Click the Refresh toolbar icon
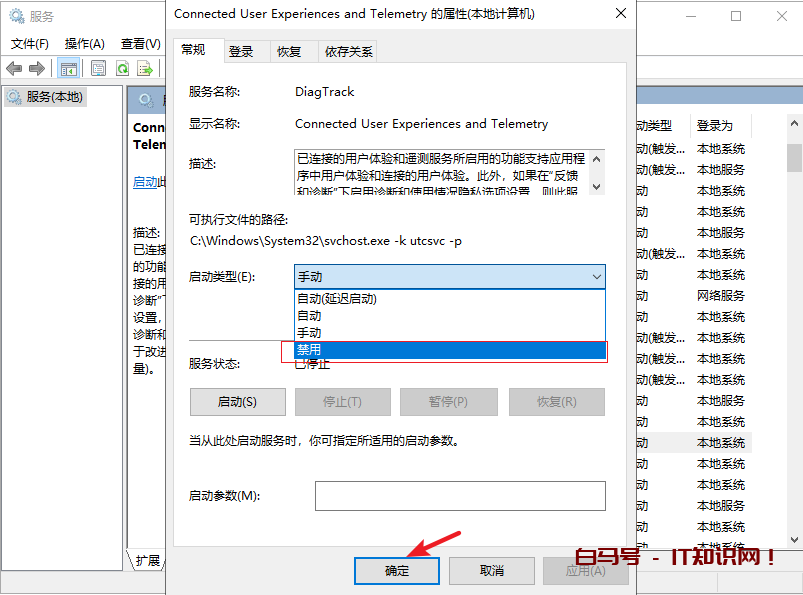 click(121, 68)
